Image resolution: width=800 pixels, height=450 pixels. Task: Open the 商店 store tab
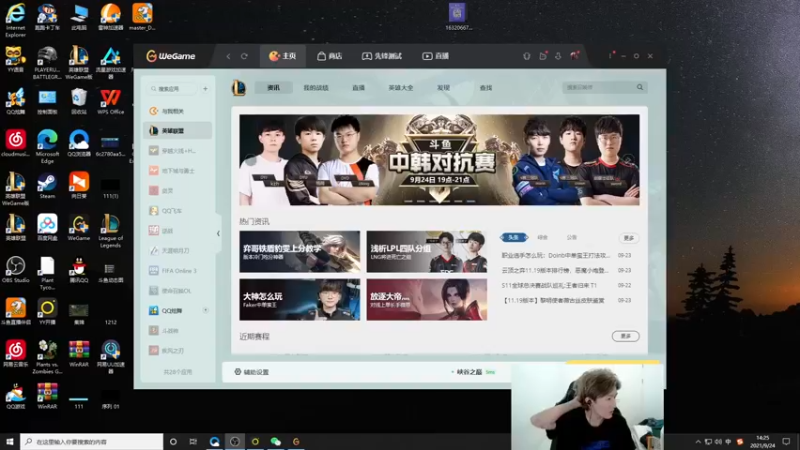click(x=330, y=56)
